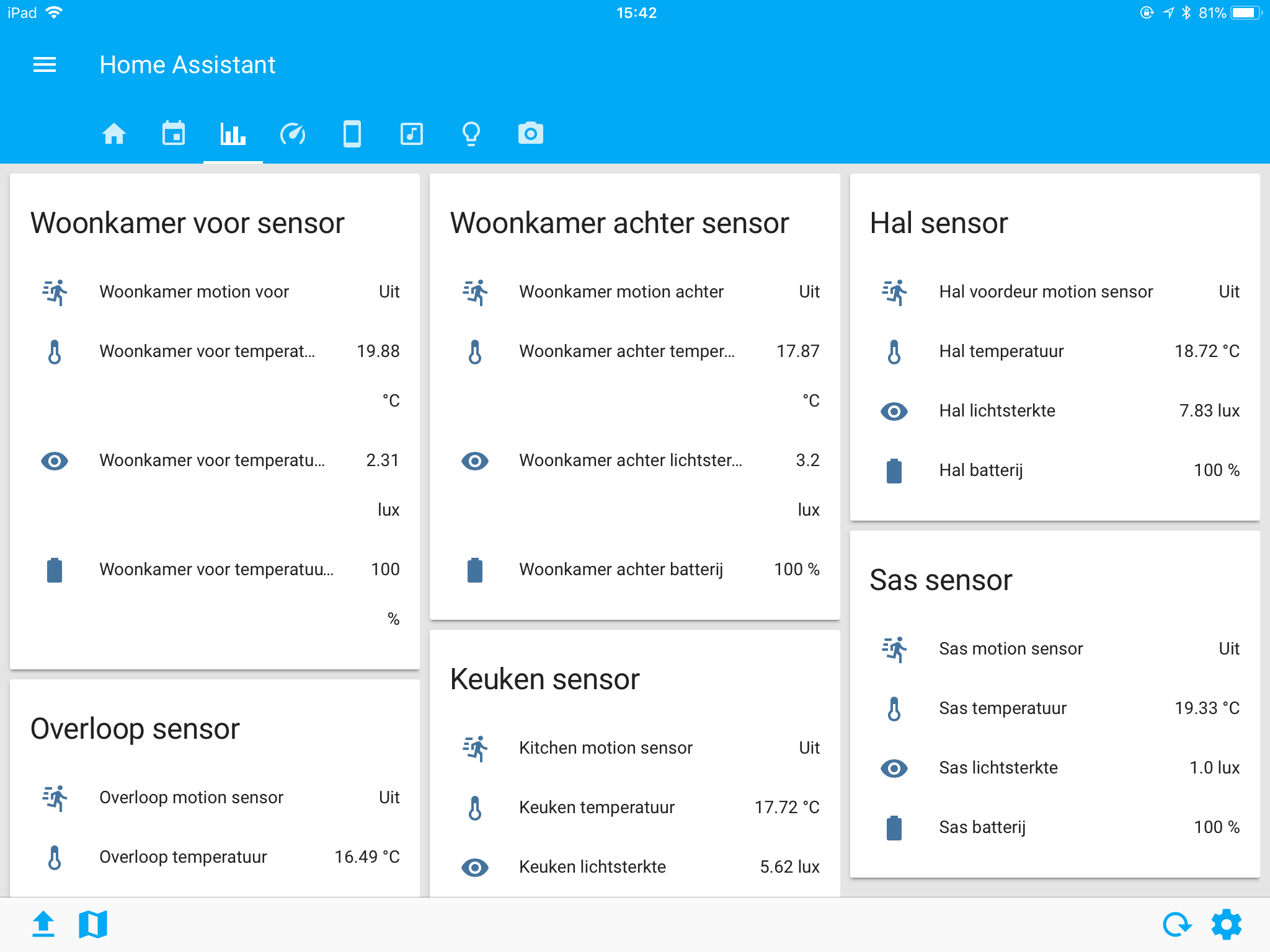Open the calendar tab
This screenshot has width=1270, height=952.
[x=174, y=134]
